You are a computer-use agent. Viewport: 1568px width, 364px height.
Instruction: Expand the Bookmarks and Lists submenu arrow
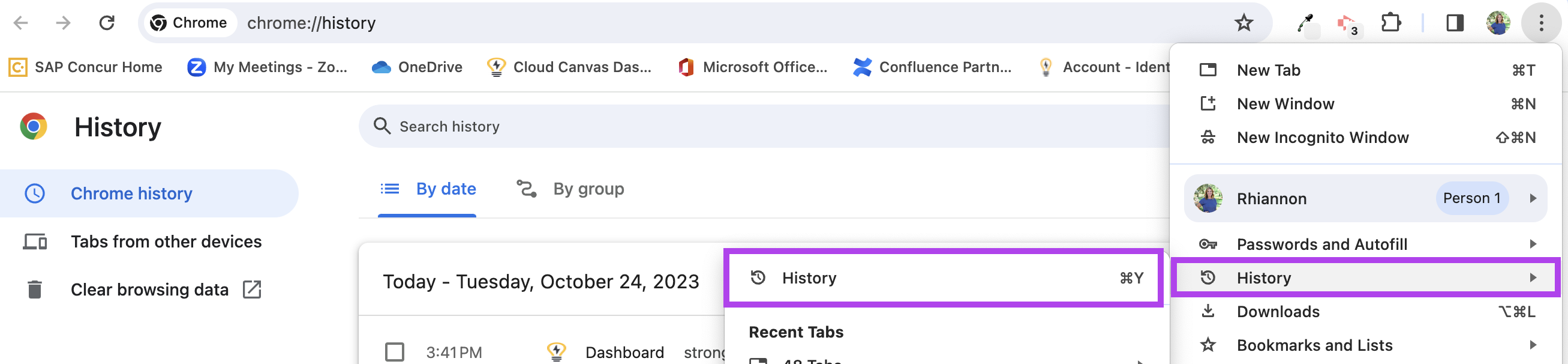[x=1533, y=345]
